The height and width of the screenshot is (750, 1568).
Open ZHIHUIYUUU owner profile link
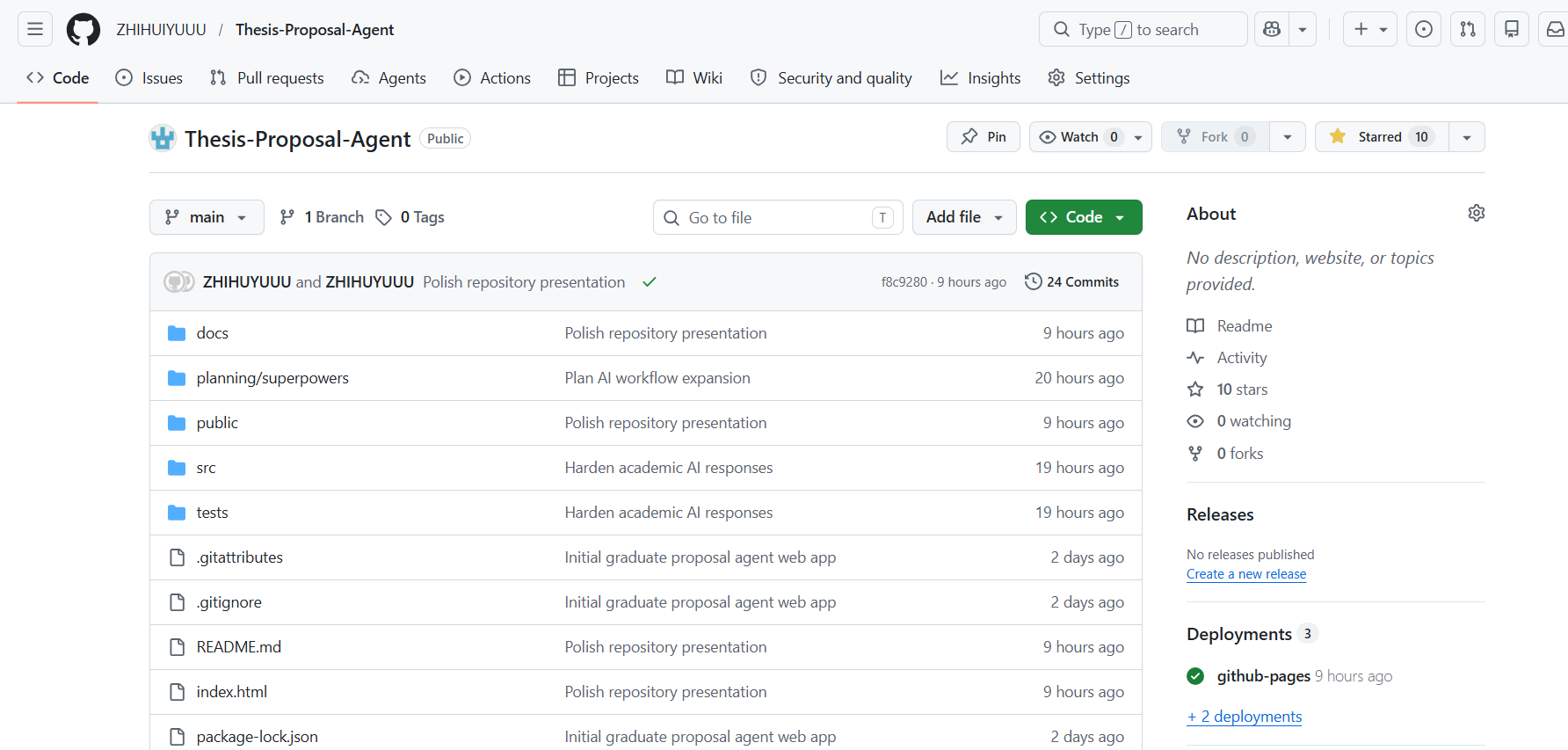(162, 30)
